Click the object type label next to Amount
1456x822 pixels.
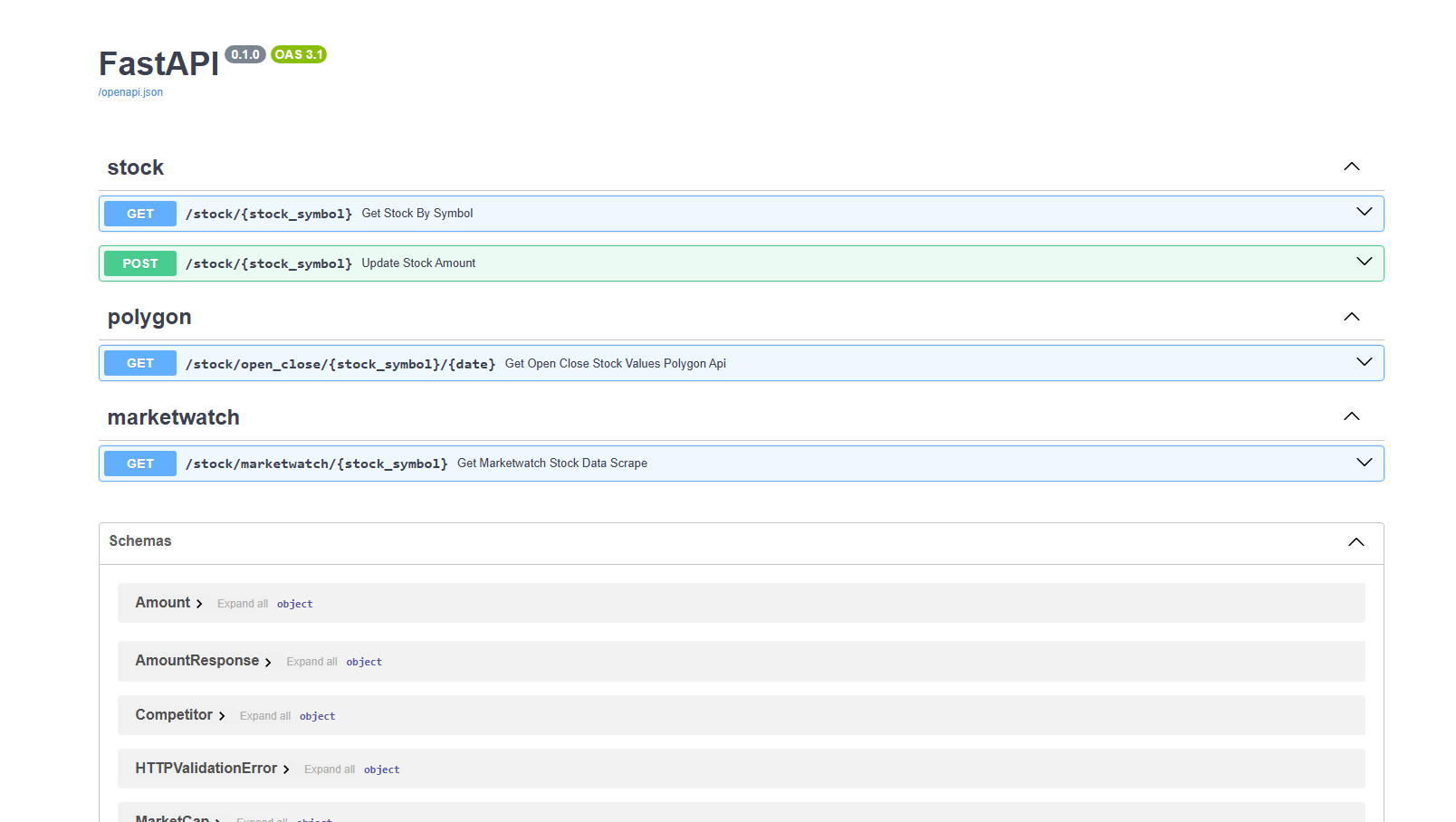tap(294, 603)
